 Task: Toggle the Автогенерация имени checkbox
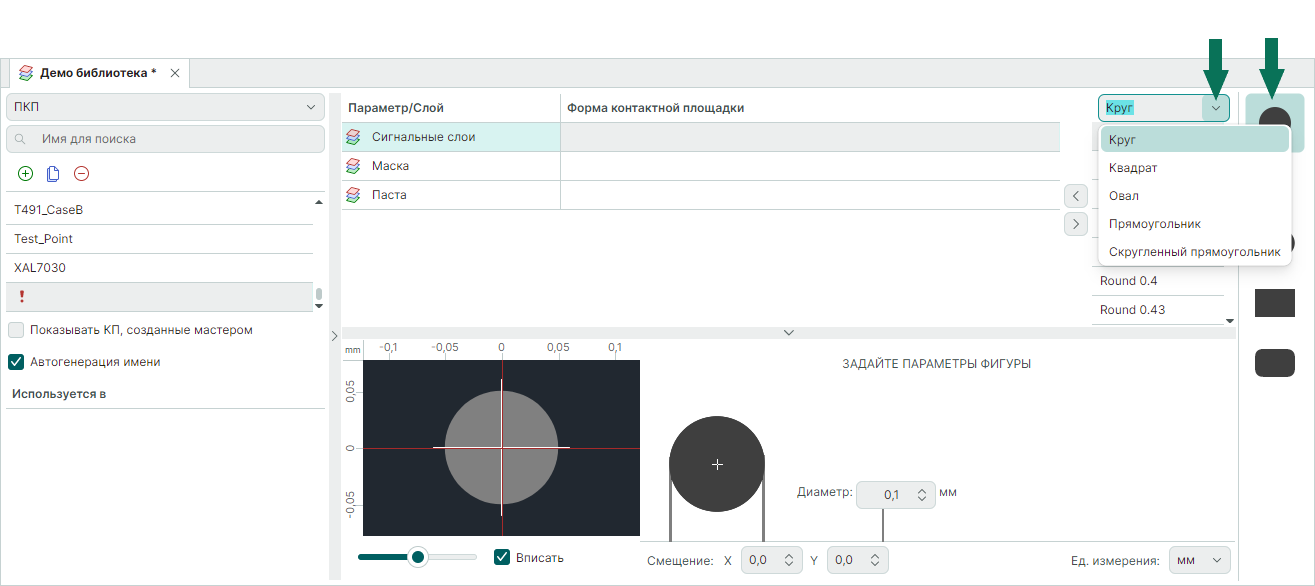[16, 362]
